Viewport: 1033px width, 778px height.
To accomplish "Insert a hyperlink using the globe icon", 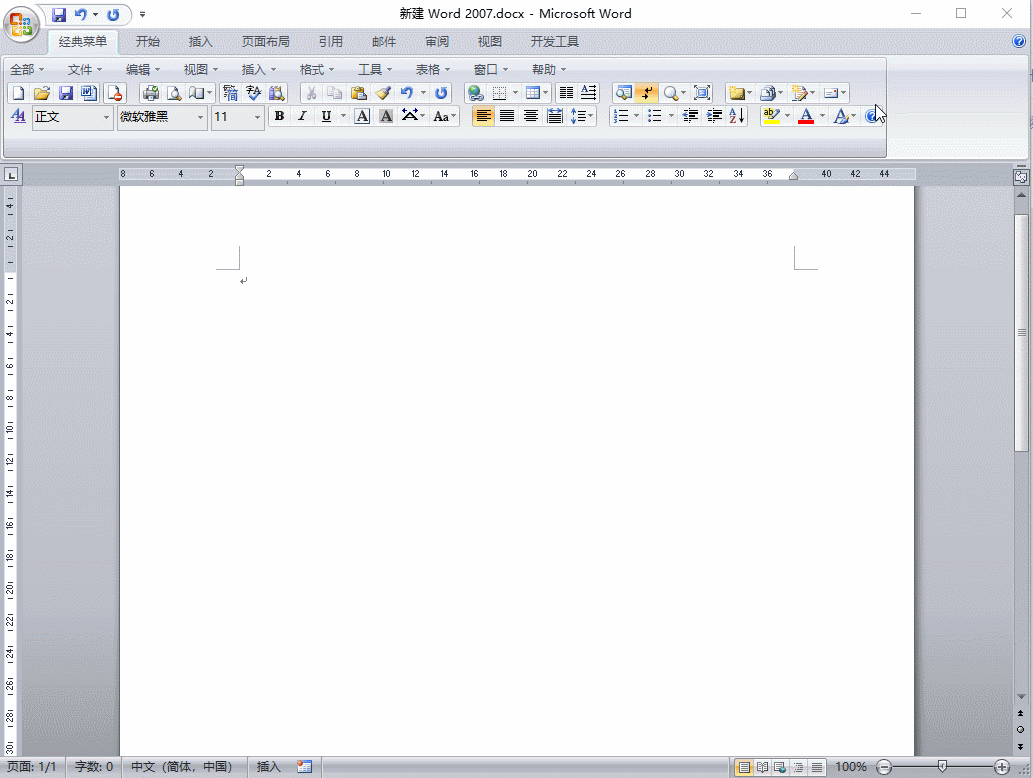I will click(x=476, y=93).
